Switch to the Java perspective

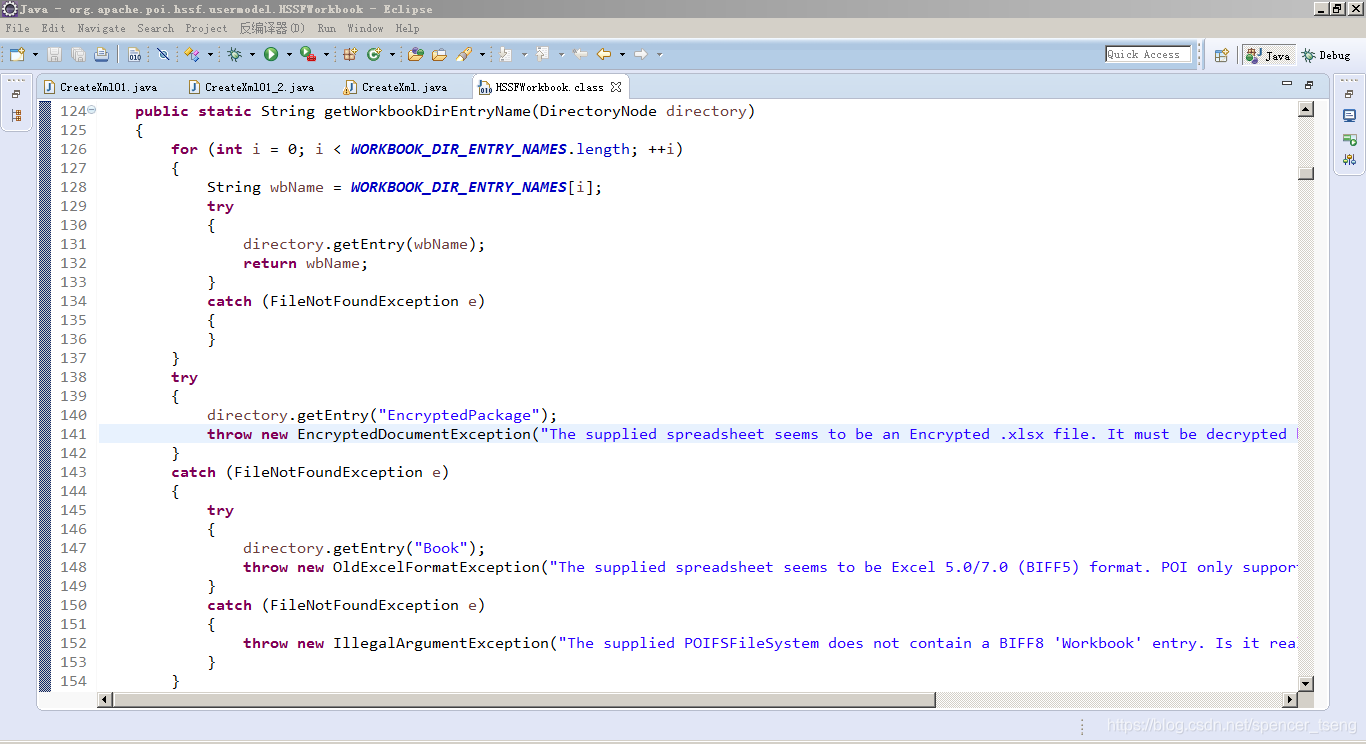tap(1267, 55)
